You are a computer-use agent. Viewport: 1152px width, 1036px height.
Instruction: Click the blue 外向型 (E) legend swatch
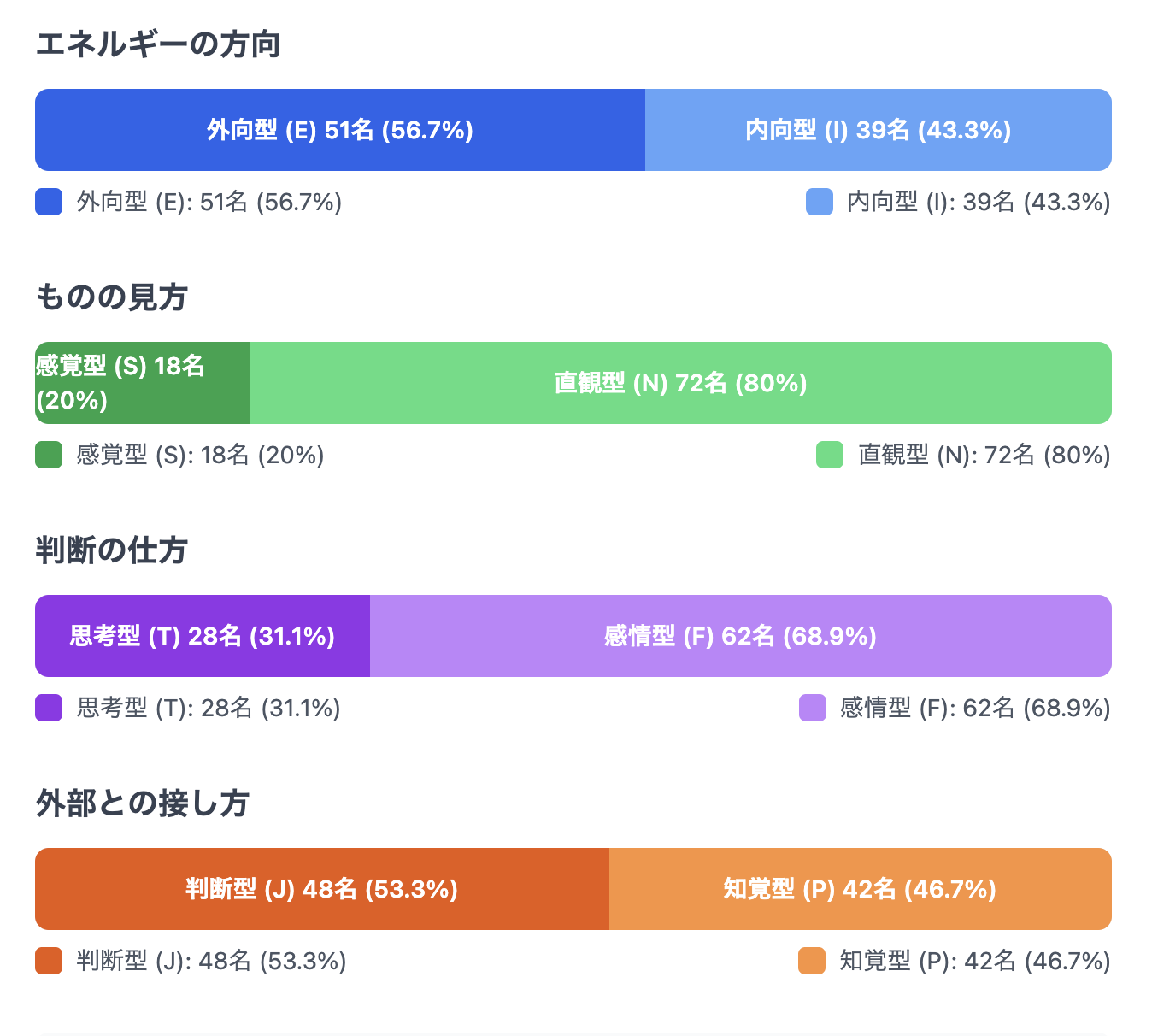tap(49, 202)
